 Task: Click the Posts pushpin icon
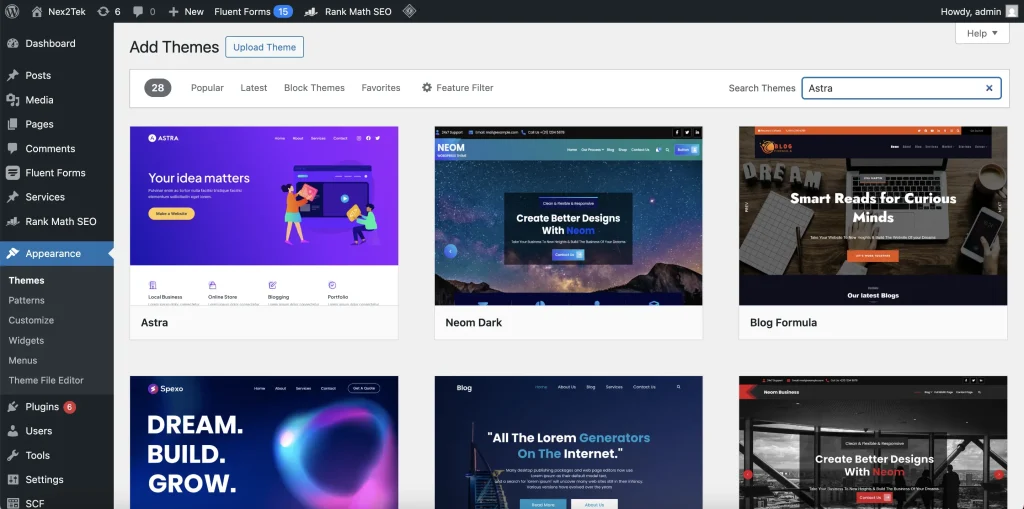12,75
